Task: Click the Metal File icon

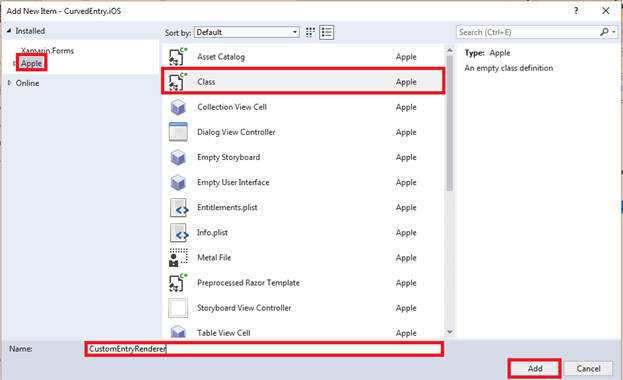Action: (x=178, y=258)
